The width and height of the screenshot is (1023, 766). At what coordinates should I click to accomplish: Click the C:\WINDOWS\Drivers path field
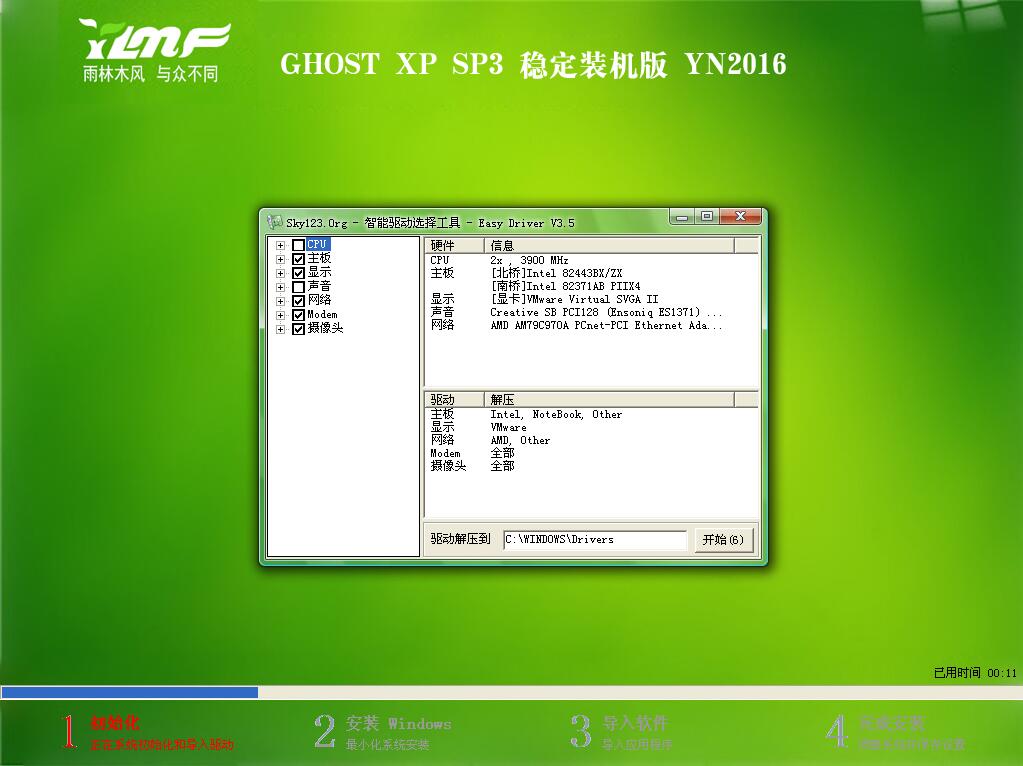click(x=595, y=540)
